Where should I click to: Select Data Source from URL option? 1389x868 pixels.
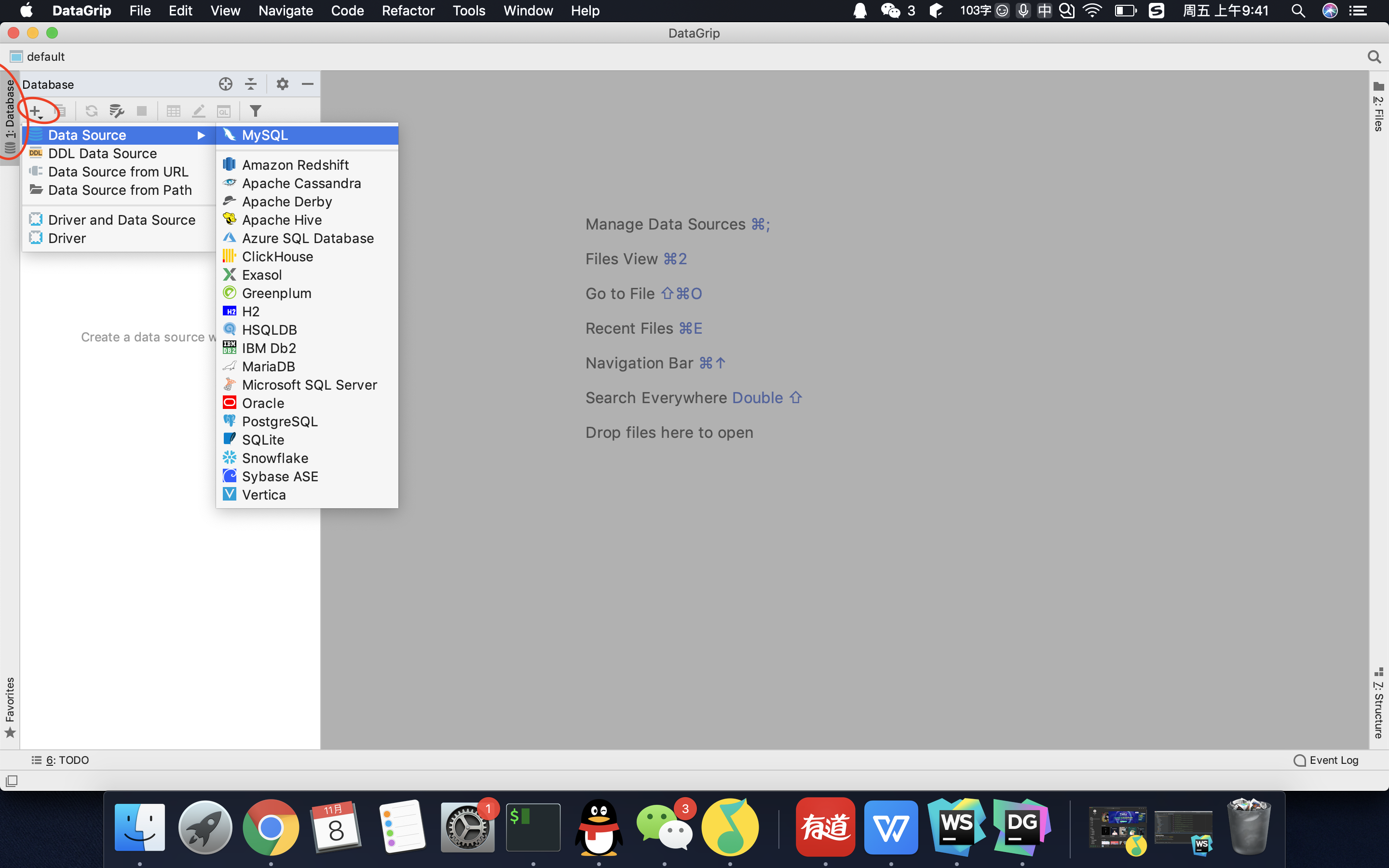point(118,172)
